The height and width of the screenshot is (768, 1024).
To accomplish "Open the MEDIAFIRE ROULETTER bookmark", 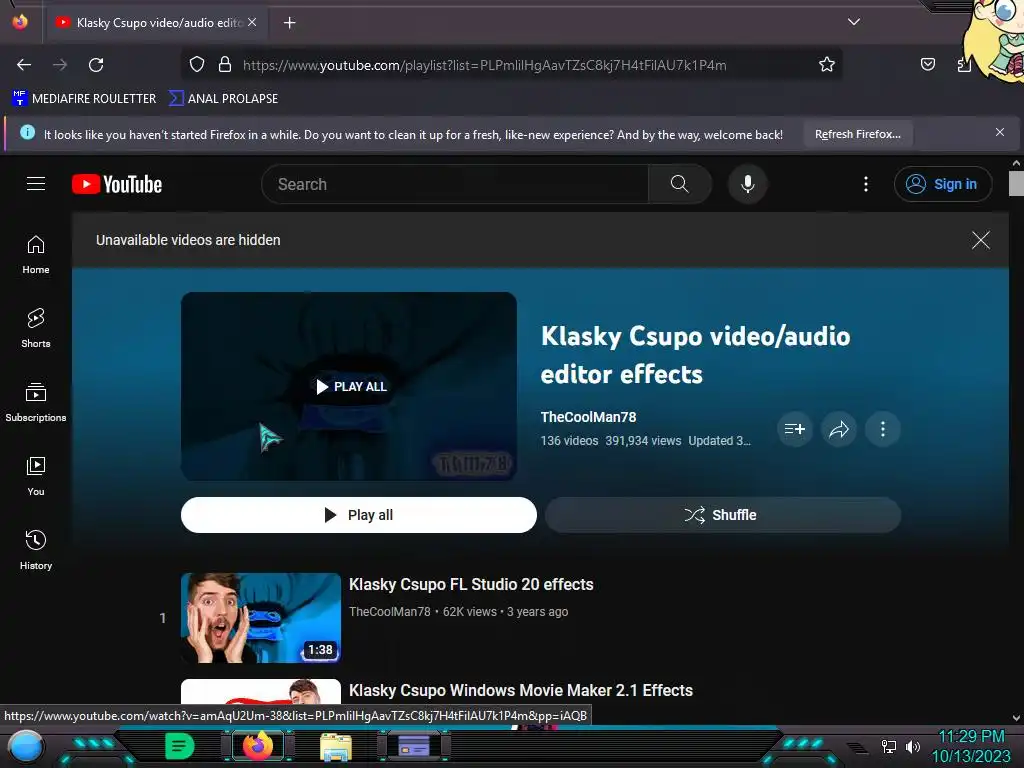I will [x=84, y=99].
